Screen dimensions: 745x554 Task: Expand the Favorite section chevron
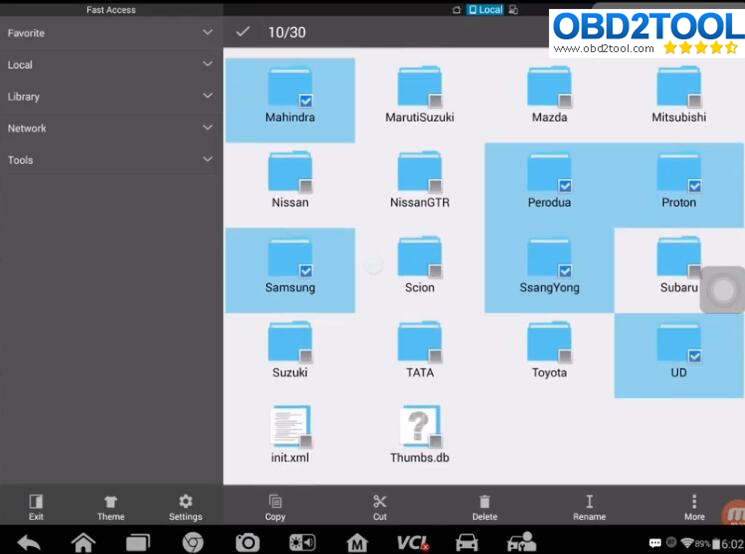[x=208, y=32]
